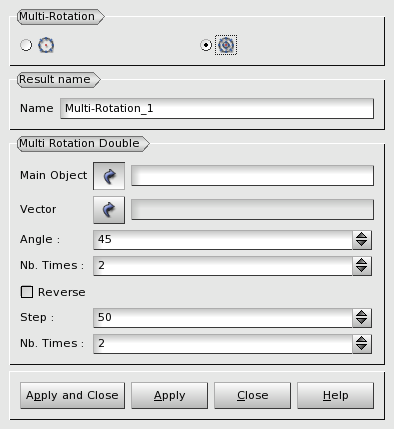This screenshot has height=429, width=394.
Task: Increase first Nb. Times spinner value
Action: pos(362,261)
